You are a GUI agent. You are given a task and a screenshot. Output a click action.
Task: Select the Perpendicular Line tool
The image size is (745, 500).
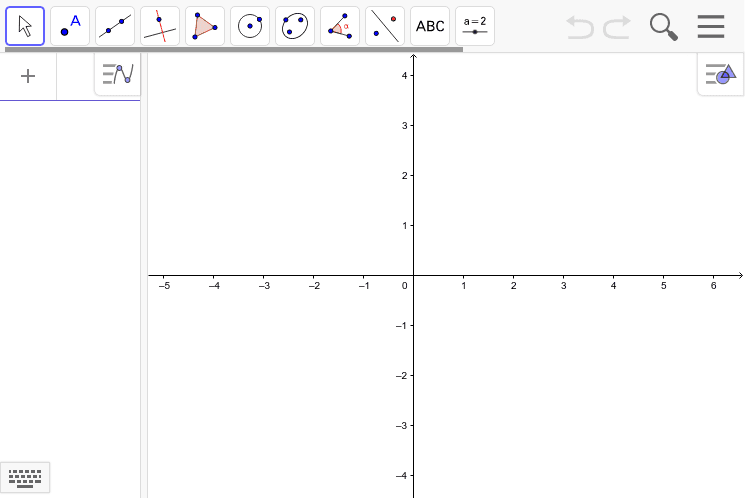160,26
